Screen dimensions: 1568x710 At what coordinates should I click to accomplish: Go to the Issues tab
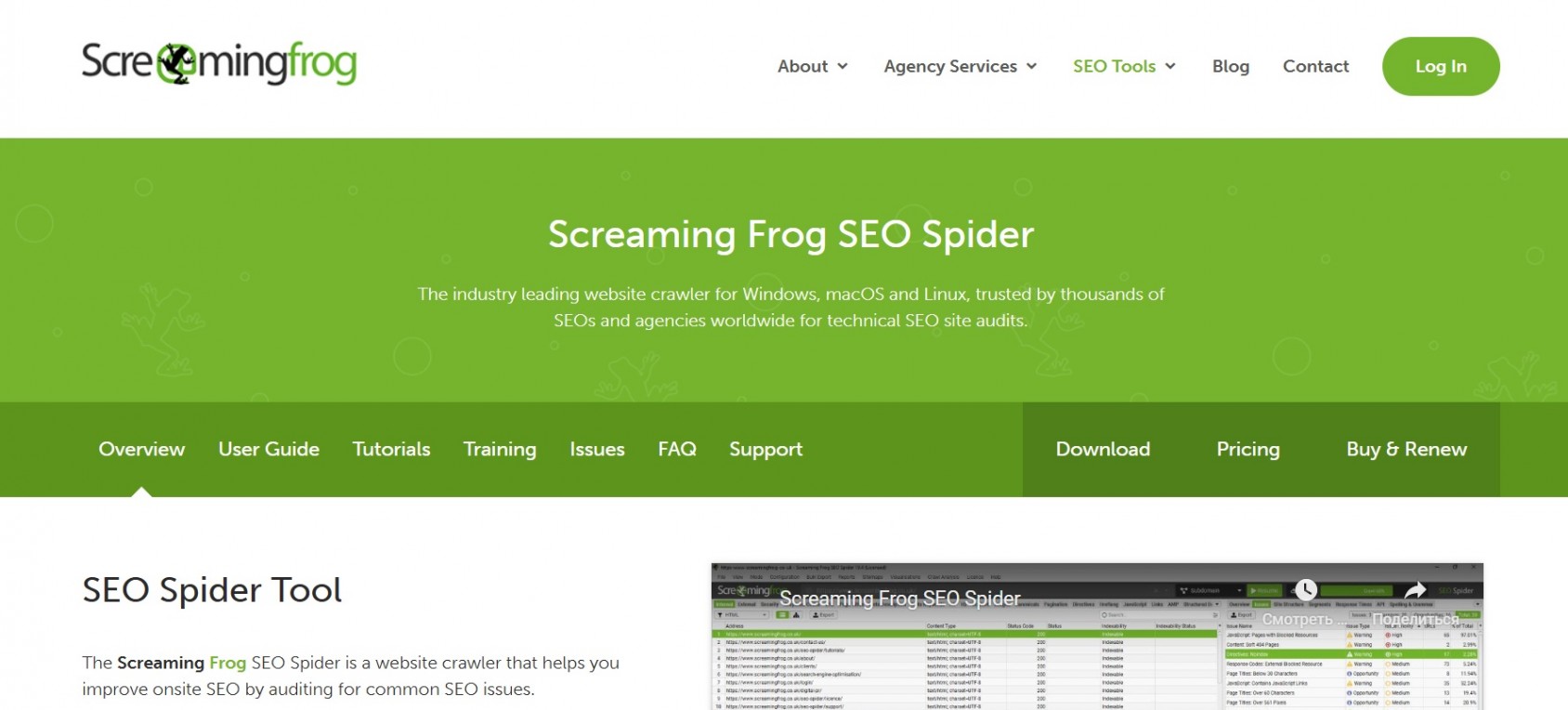(x=597, y=449)
